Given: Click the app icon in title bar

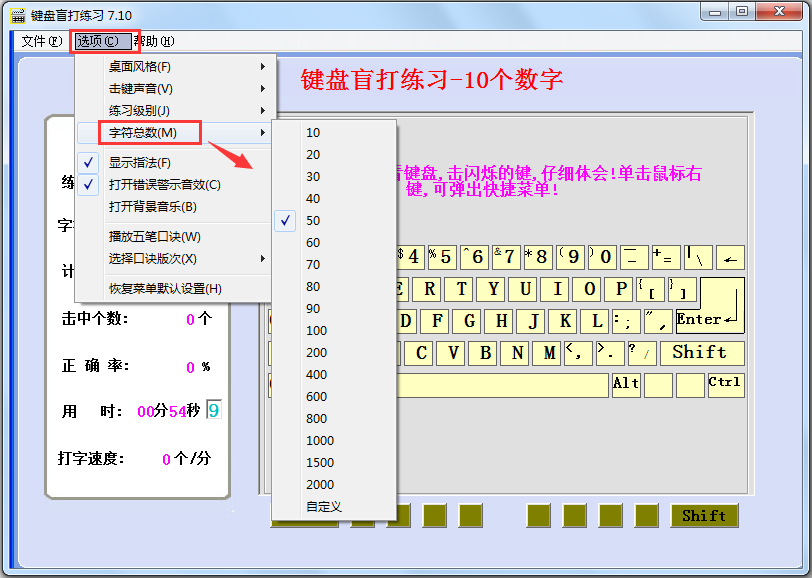Looking at the screenshot, I should tap(18, 15).
